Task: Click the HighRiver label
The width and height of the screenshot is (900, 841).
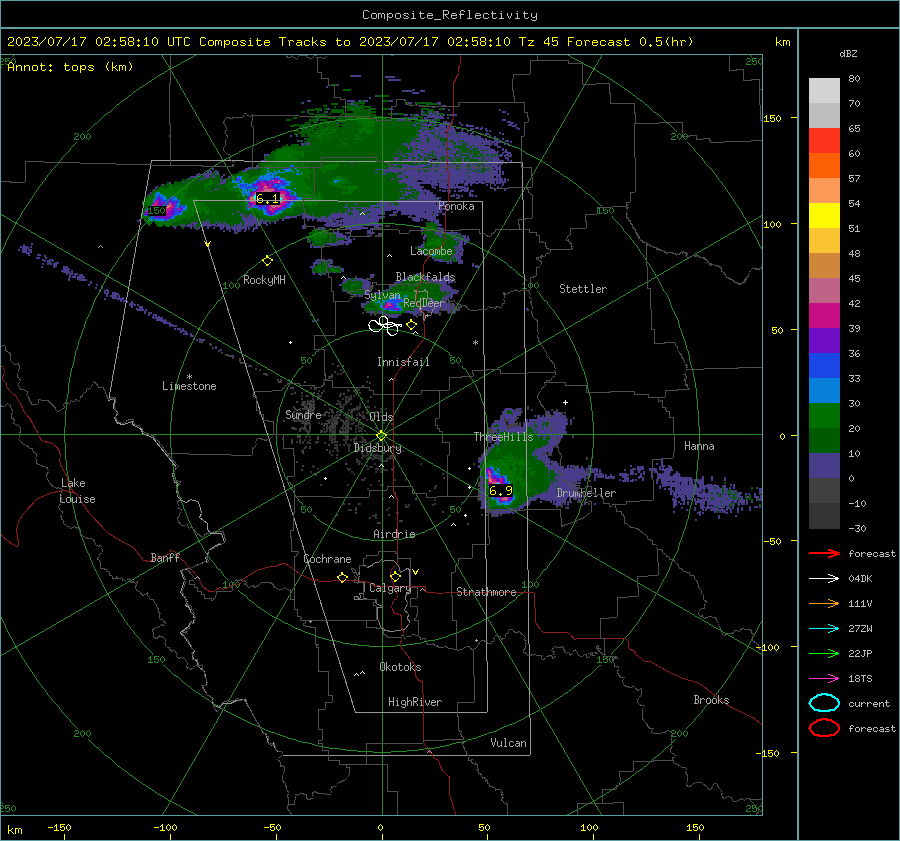Action: (415, 702)
